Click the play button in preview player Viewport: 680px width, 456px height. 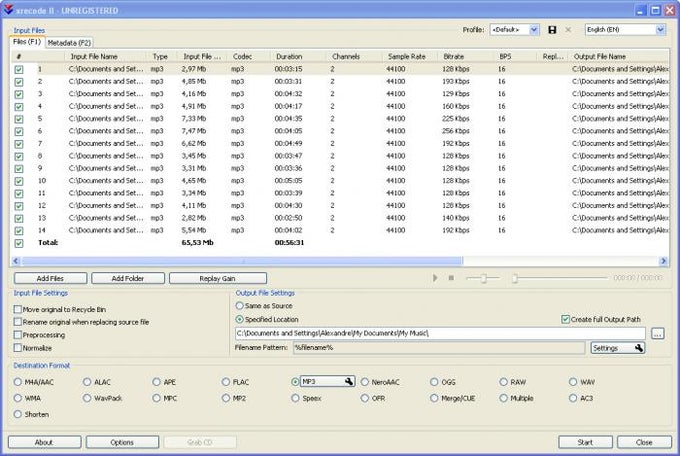click(435, 278)
